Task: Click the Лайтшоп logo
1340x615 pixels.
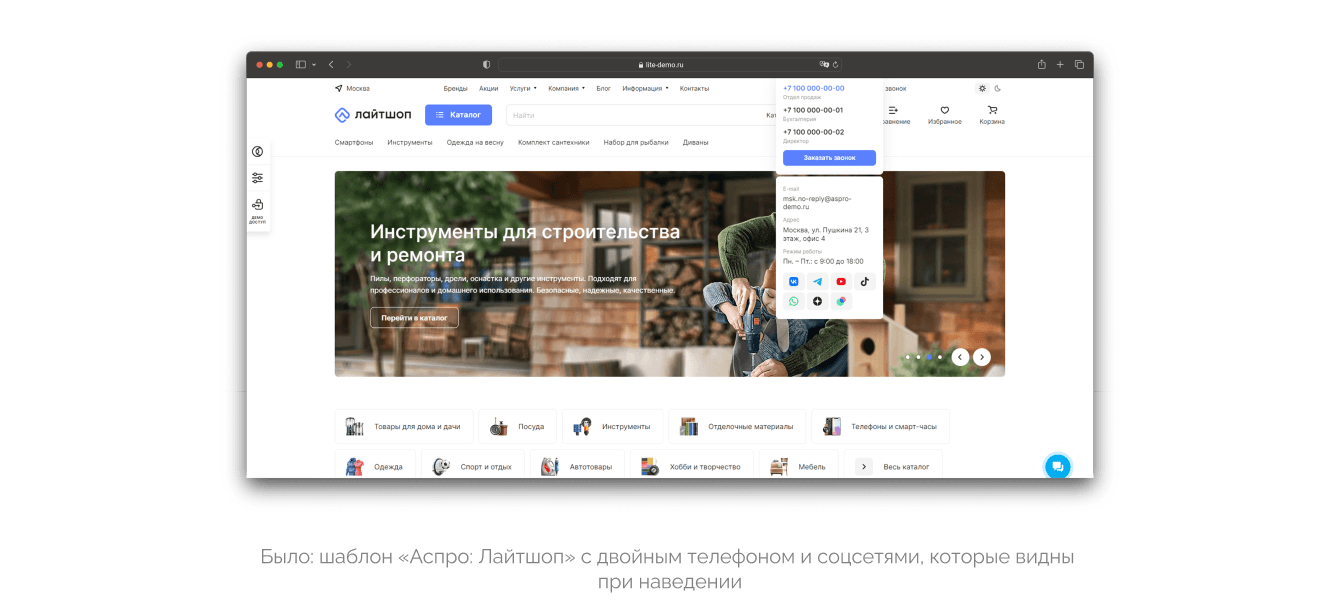Action: click(x=372, y=115)
